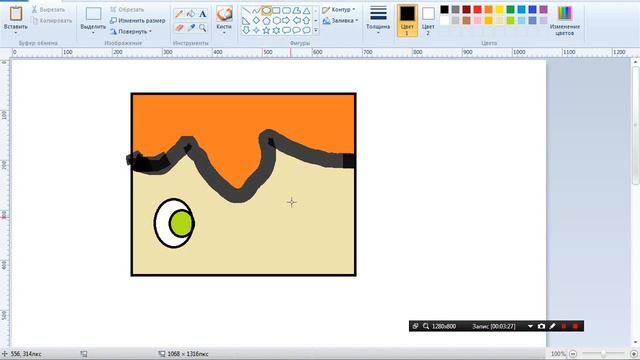Click the zoom slider in status bar
The width and height of the screenshot is (640, 360).
coord(603,354)
